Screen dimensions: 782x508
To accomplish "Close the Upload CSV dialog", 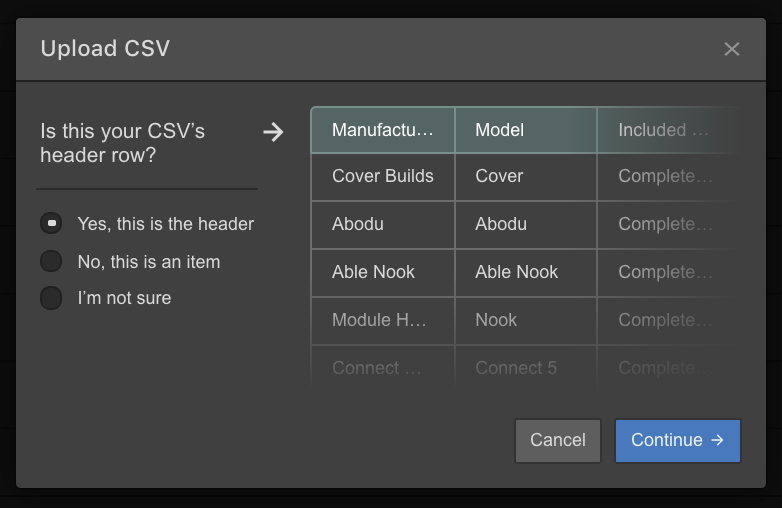I will [x=732, y=49].
